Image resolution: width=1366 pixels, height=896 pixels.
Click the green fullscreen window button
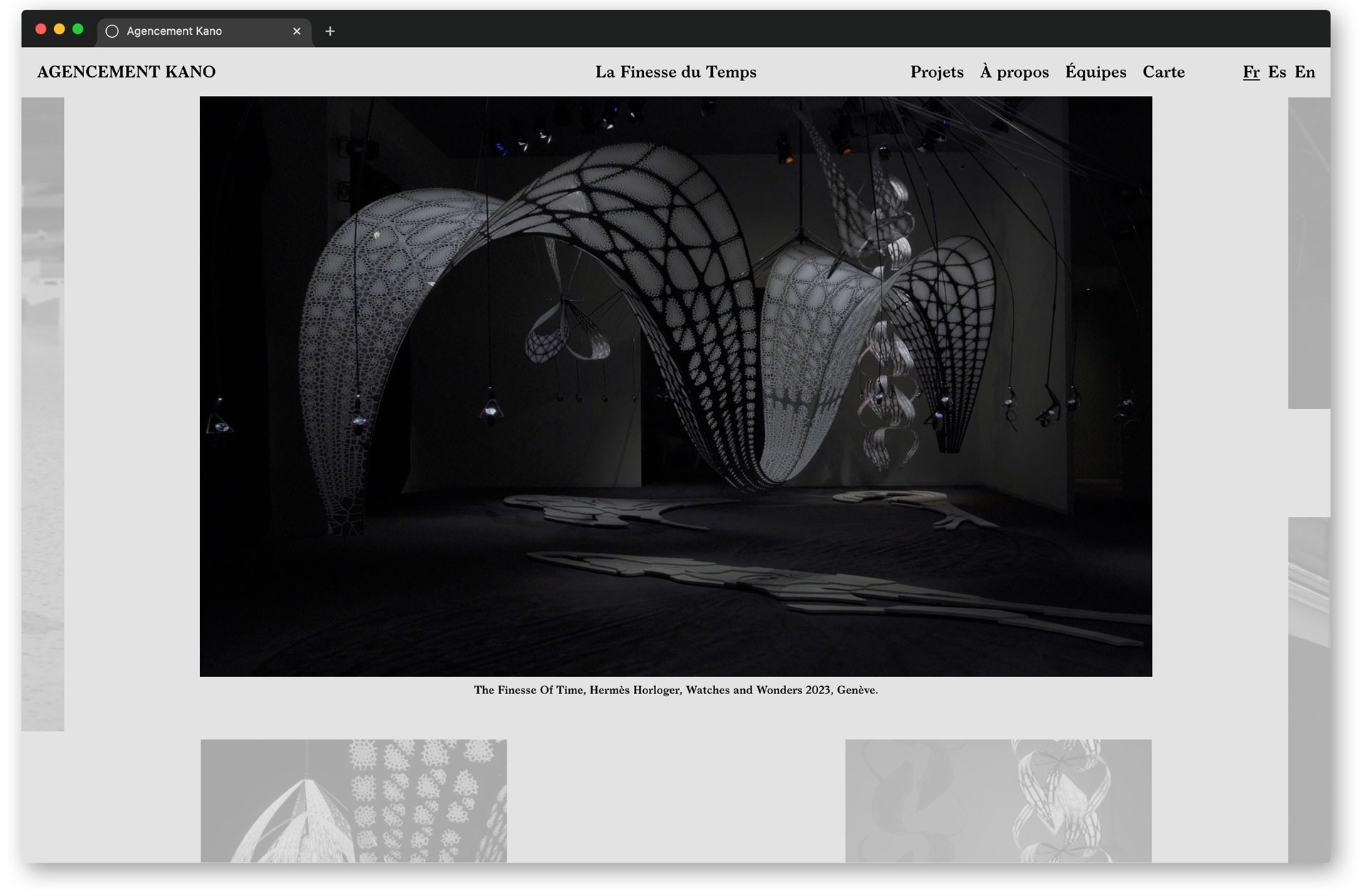(x=78, y=29)
